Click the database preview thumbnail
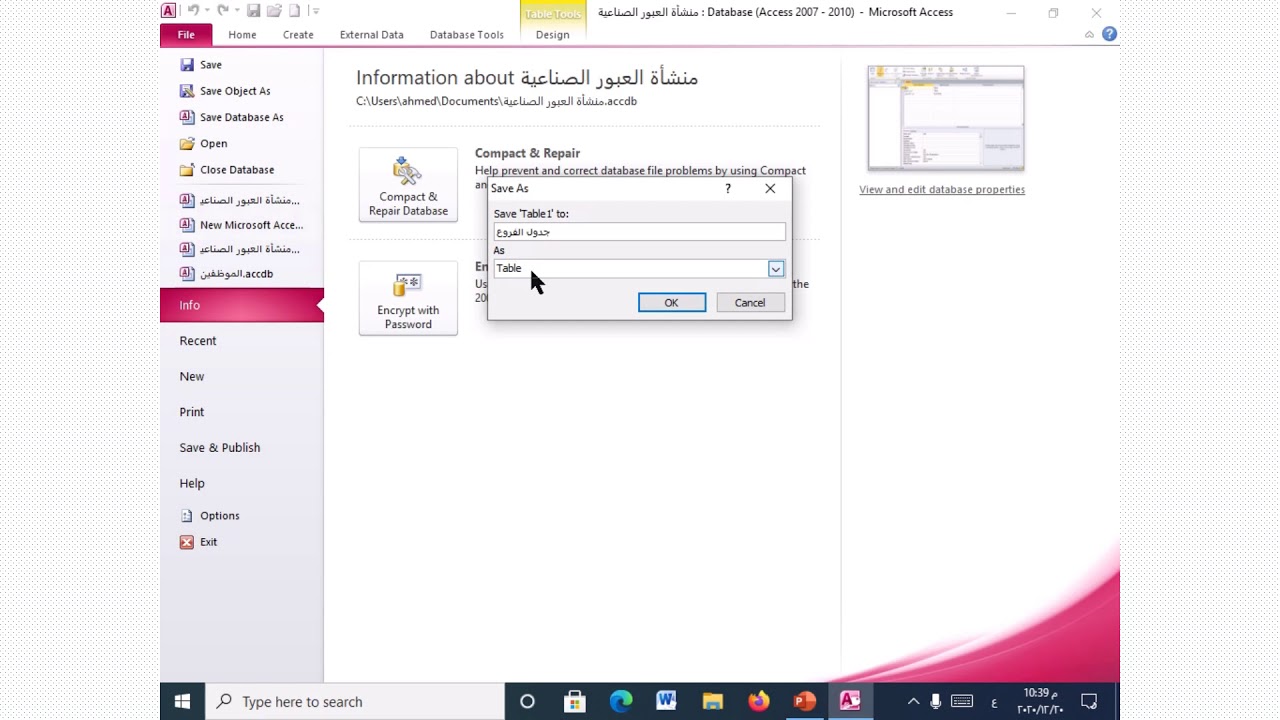The height and width of the screenshot is (720, 1280). point(946,118)
